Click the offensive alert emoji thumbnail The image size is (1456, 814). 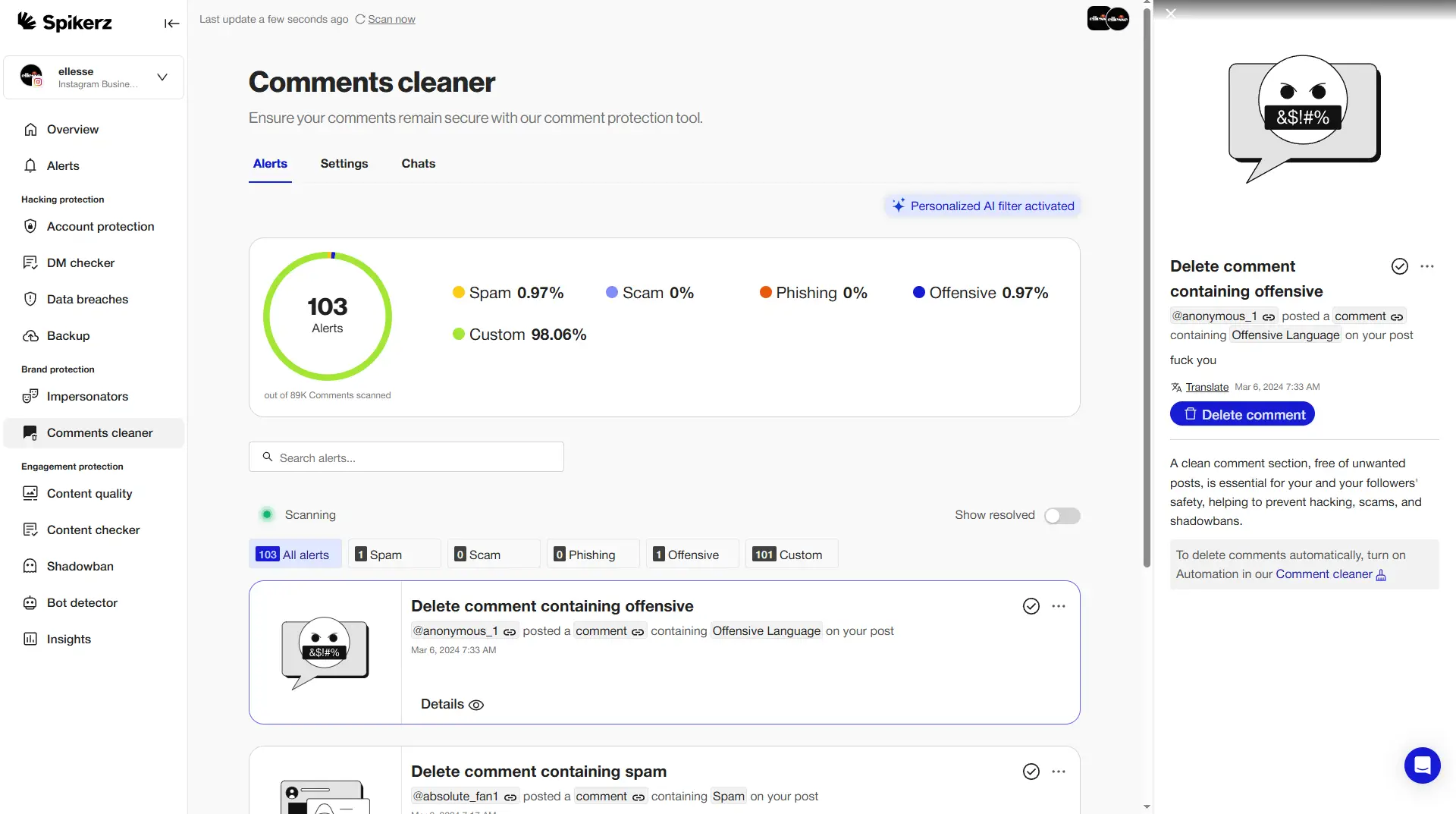pos(325,652)
